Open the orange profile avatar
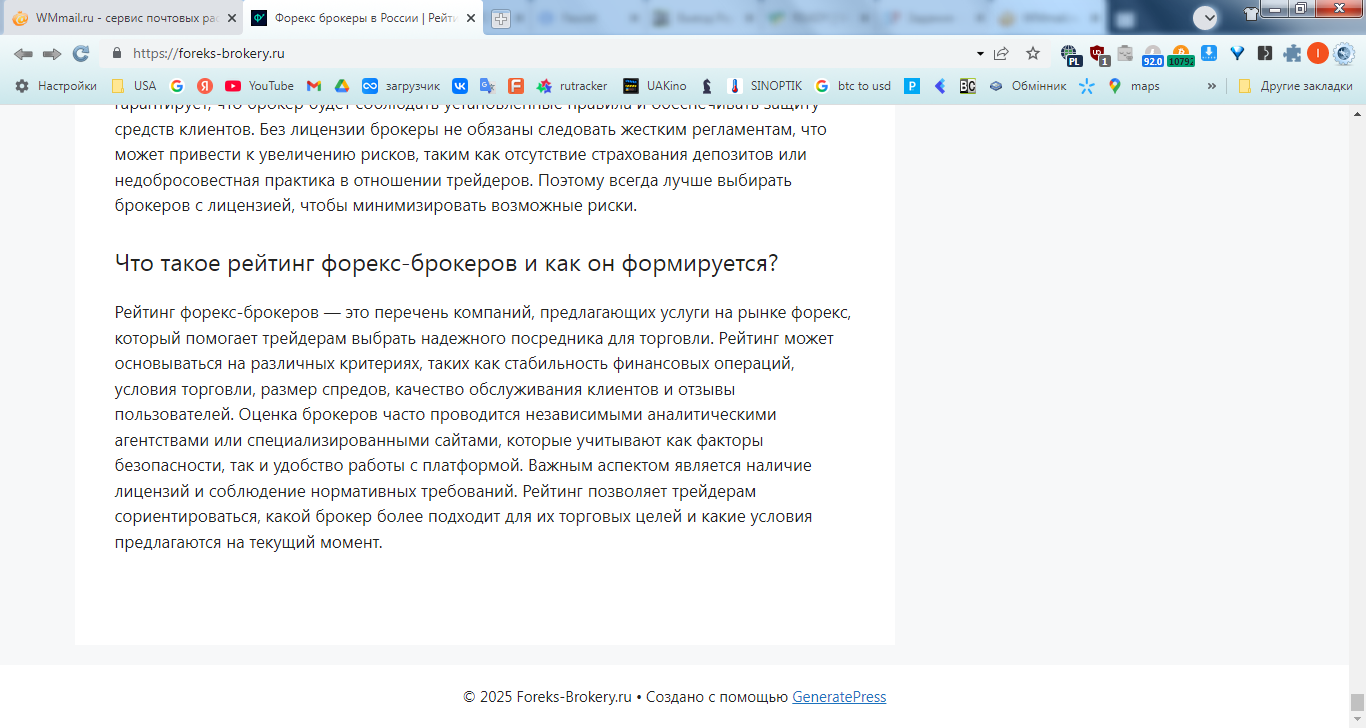 point(1318,54)
